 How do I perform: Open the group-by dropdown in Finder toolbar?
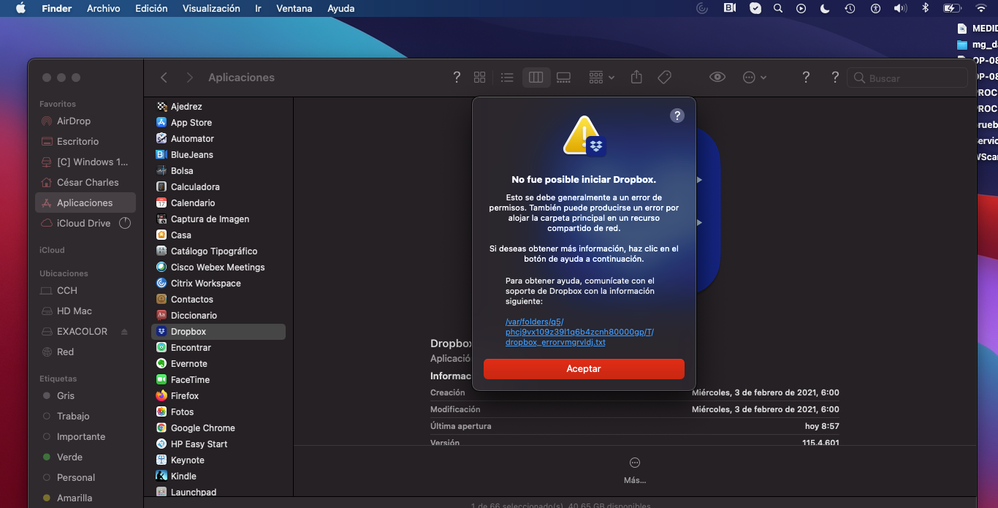(601, 77)
